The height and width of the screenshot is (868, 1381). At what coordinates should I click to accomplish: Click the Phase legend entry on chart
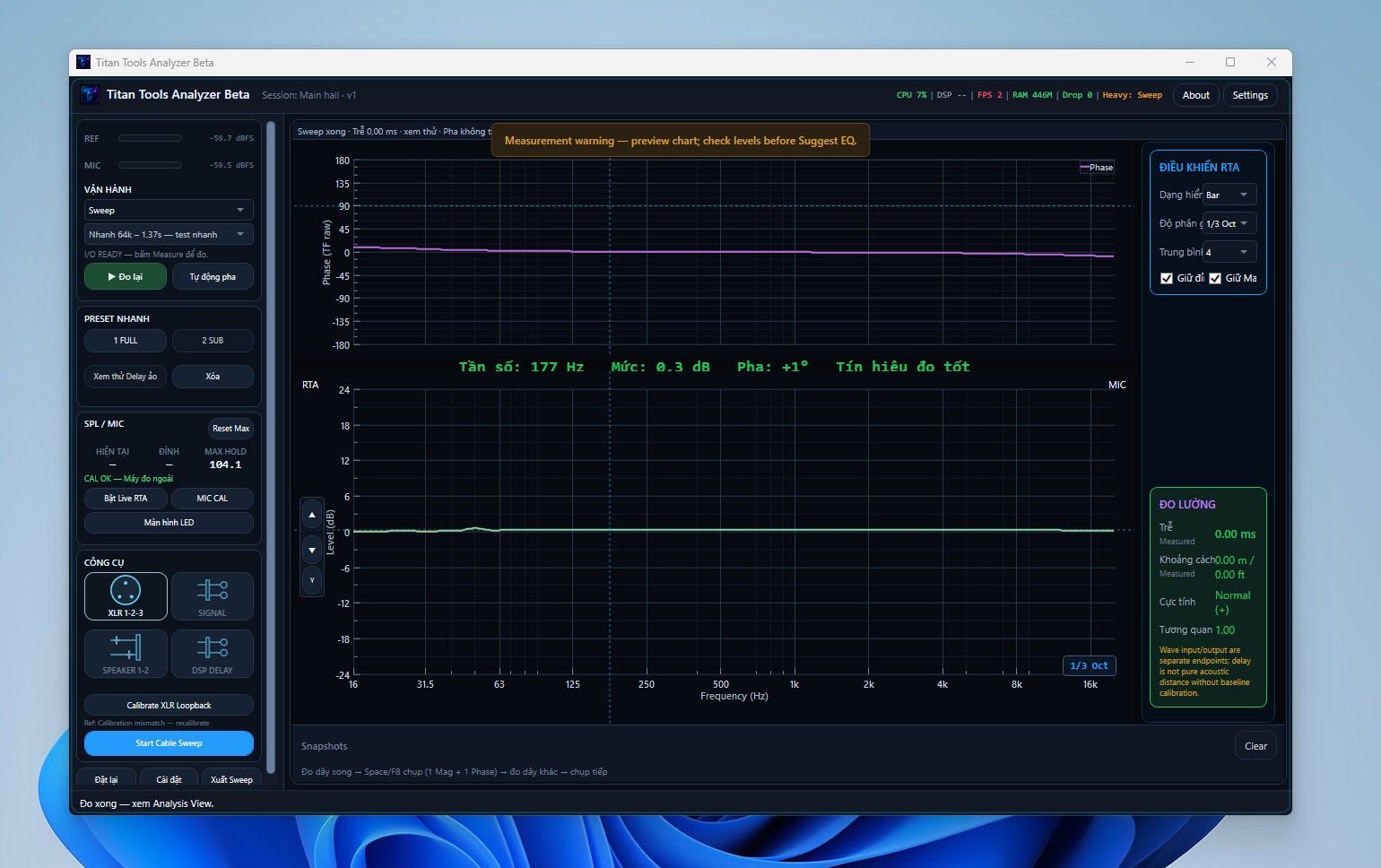click(x=1097, y=168)
